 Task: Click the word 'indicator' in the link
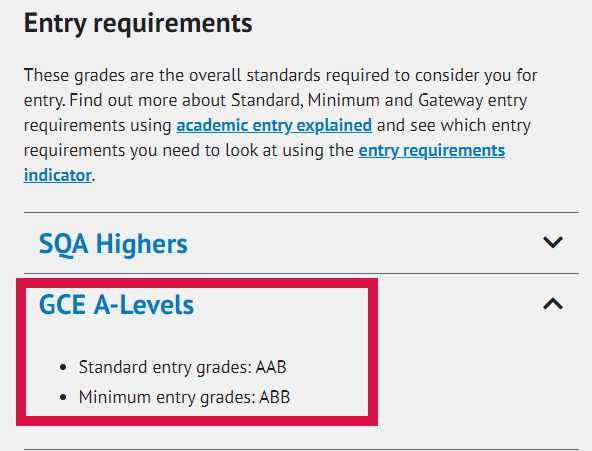pyautogui.click(x=57, y=175)
